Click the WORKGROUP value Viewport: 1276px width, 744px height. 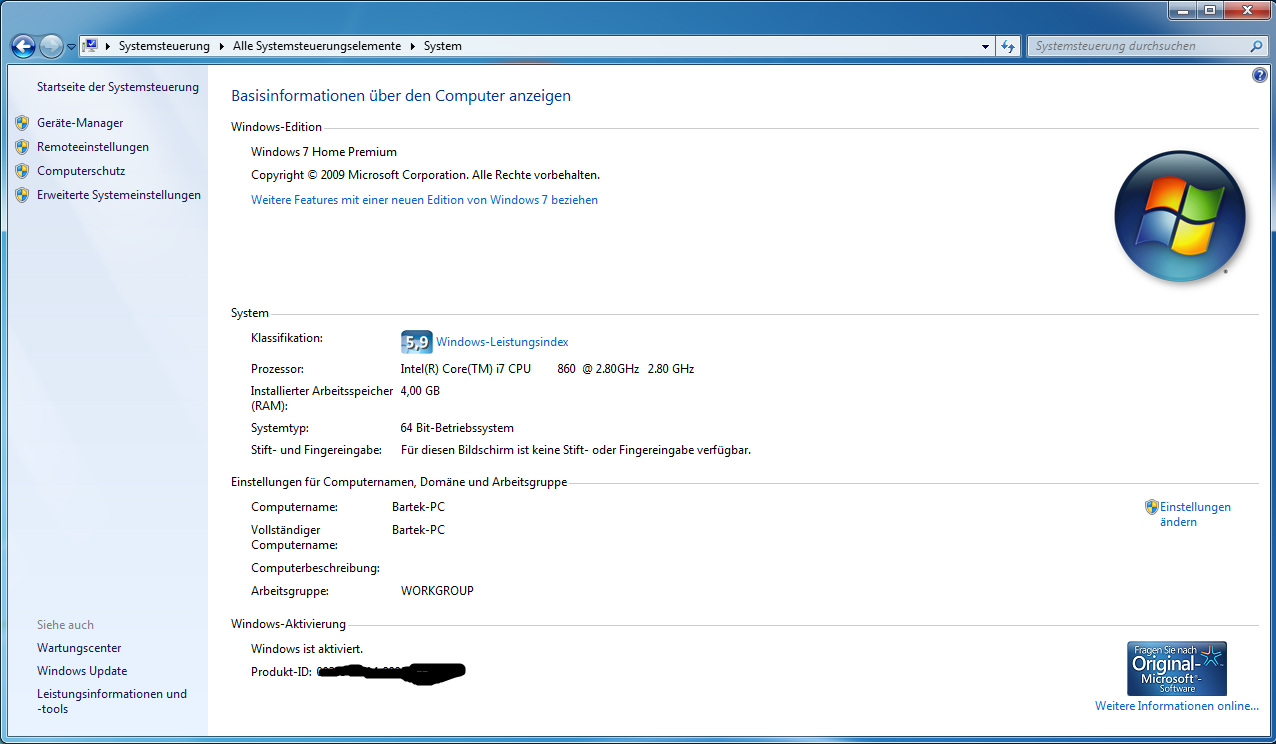(x=437, y=591)
